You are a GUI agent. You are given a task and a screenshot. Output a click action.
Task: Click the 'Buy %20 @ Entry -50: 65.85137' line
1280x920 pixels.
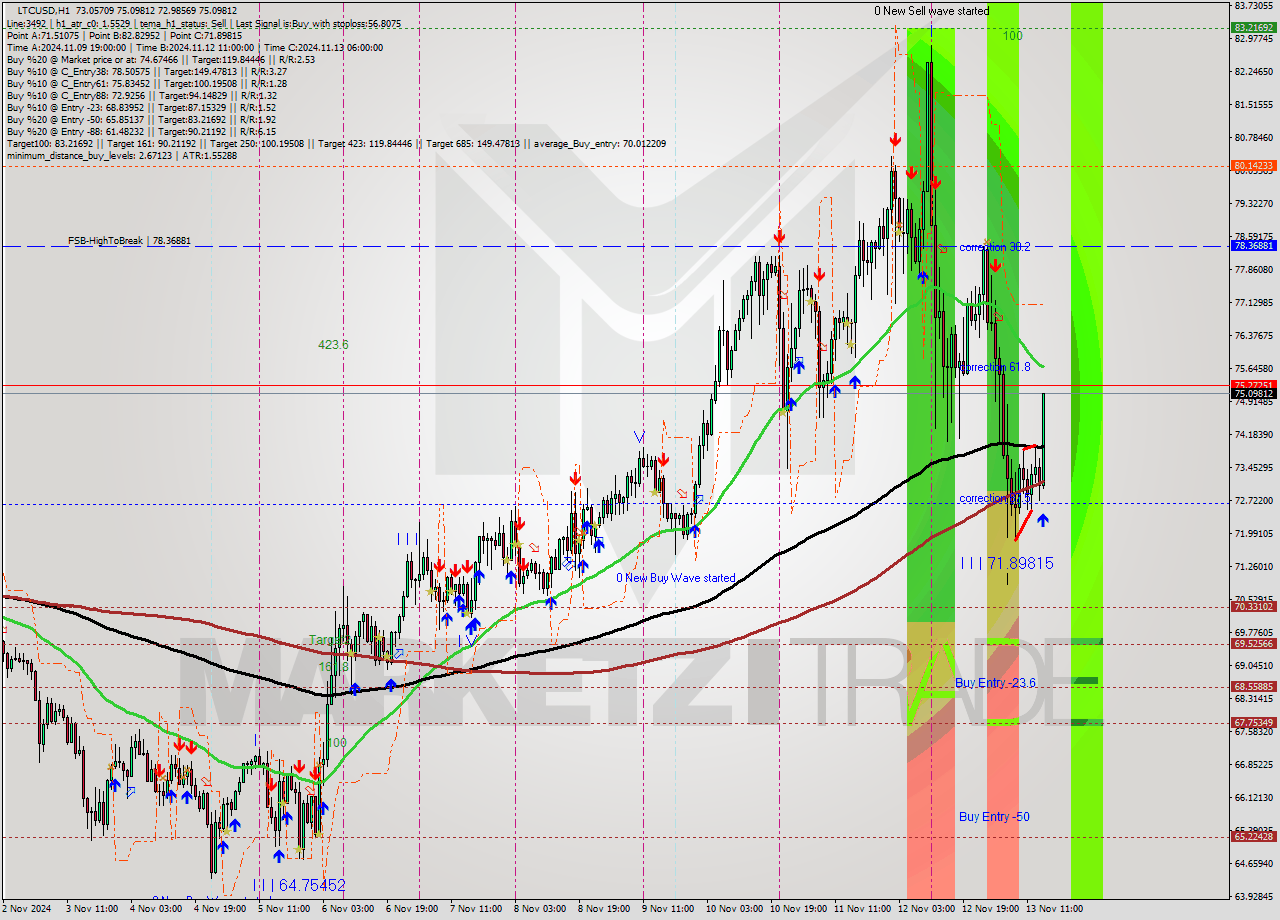[142, 119]
